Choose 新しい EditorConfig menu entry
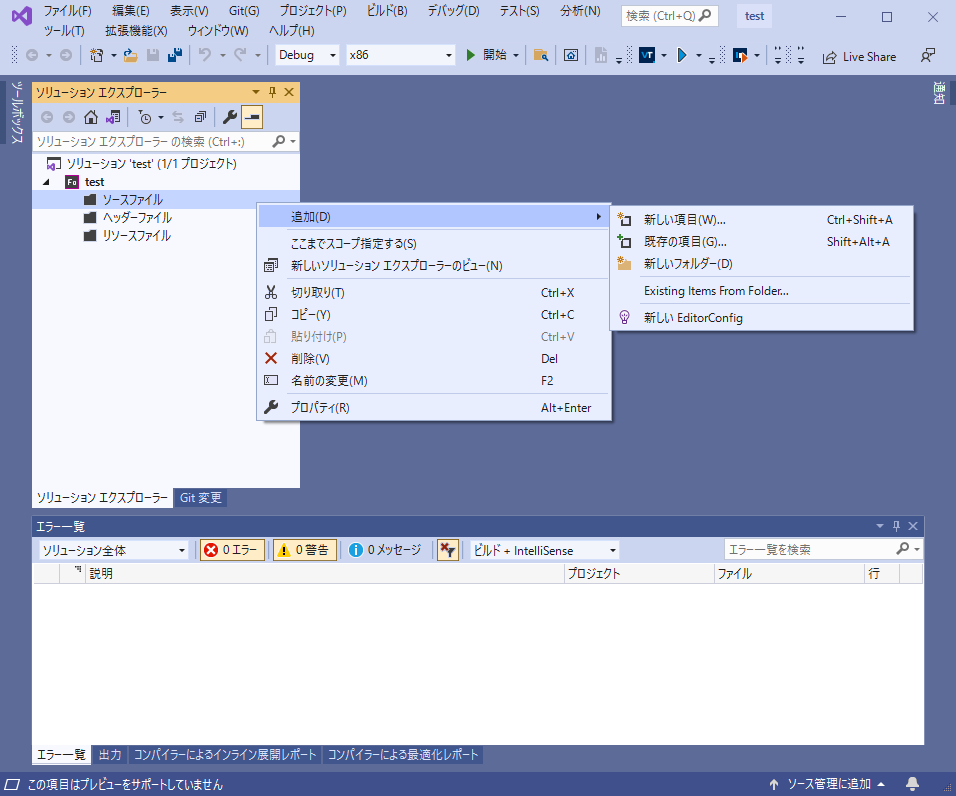This screenshot has width=956, height=796. click(x=761, y=318)
